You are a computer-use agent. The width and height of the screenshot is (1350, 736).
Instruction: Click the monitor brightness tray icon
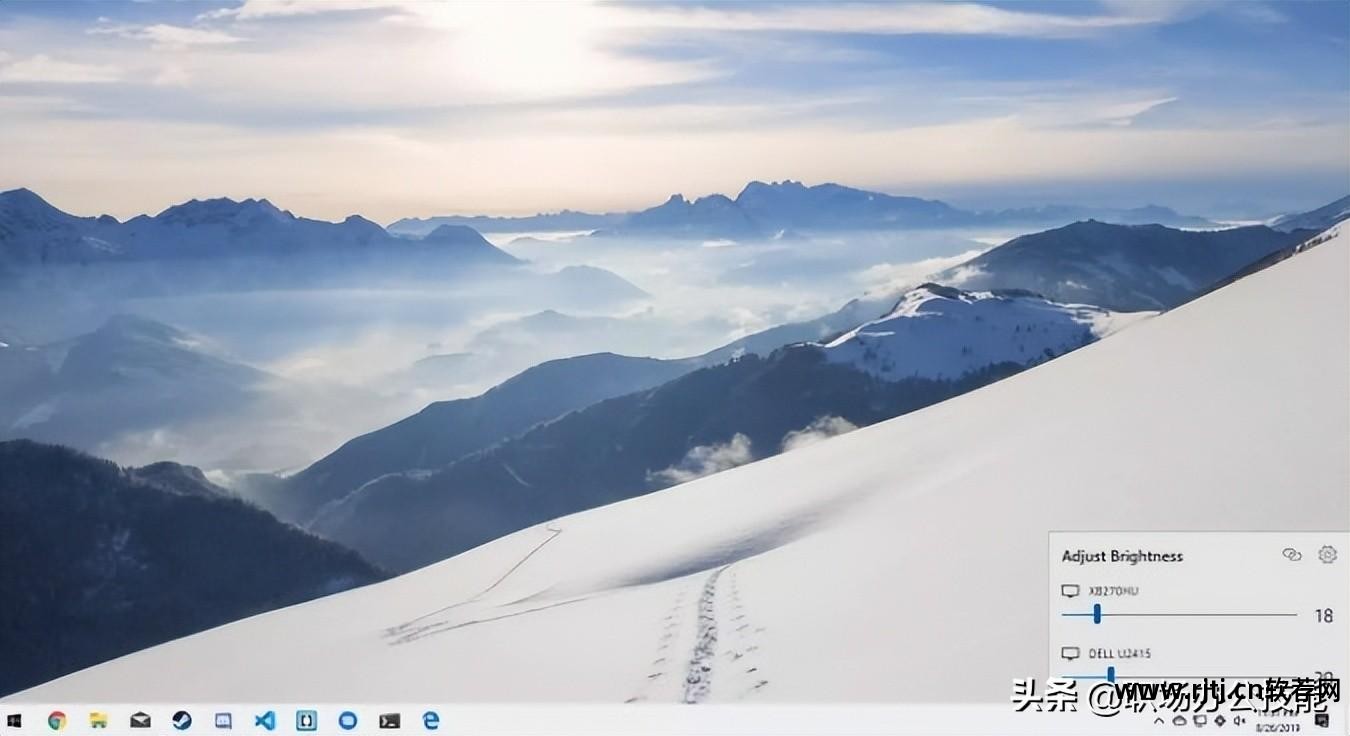[1220, 720]
